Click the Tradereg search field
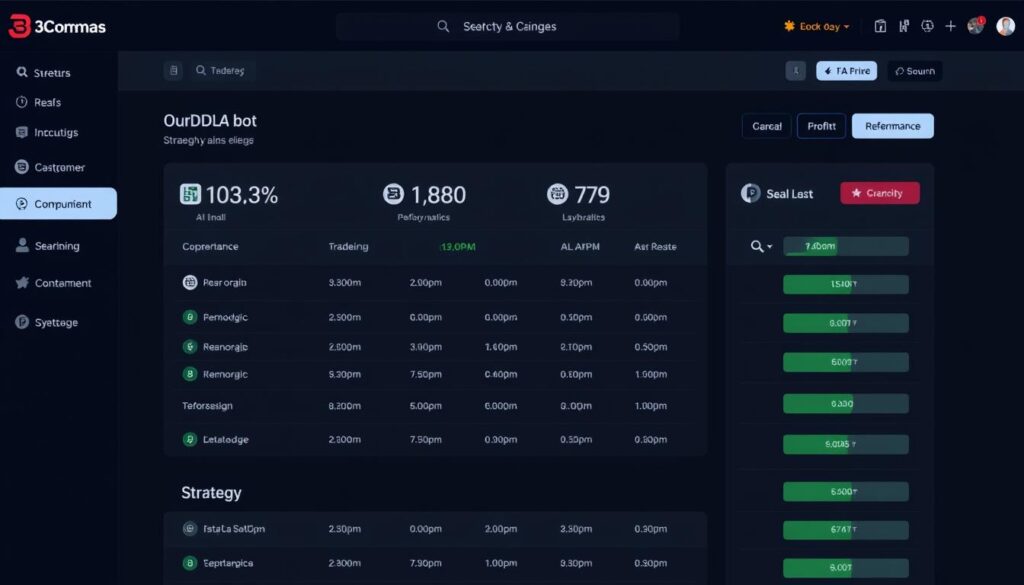This screenshot has height=585, width=1024. [221, 71]
